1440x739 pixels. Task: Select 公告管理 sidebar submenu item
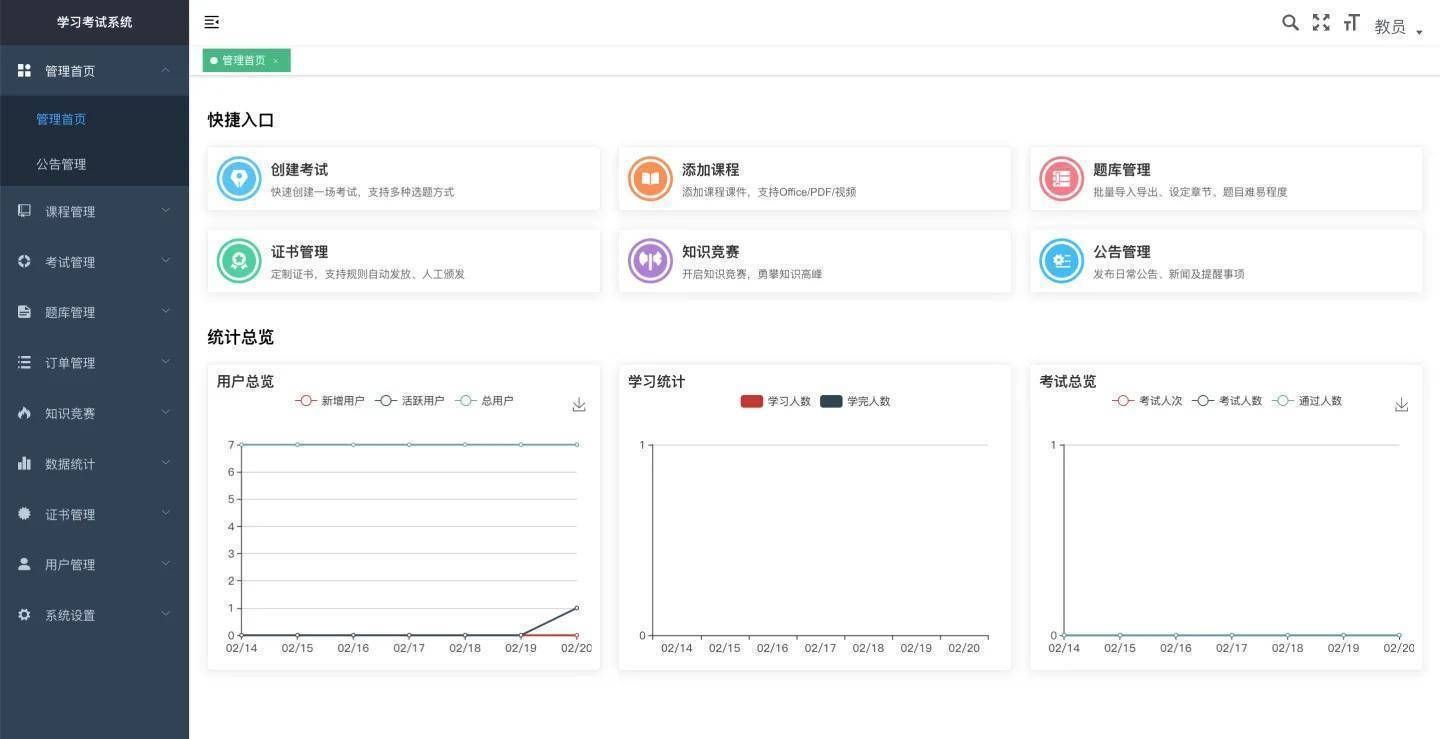point(94,164)
